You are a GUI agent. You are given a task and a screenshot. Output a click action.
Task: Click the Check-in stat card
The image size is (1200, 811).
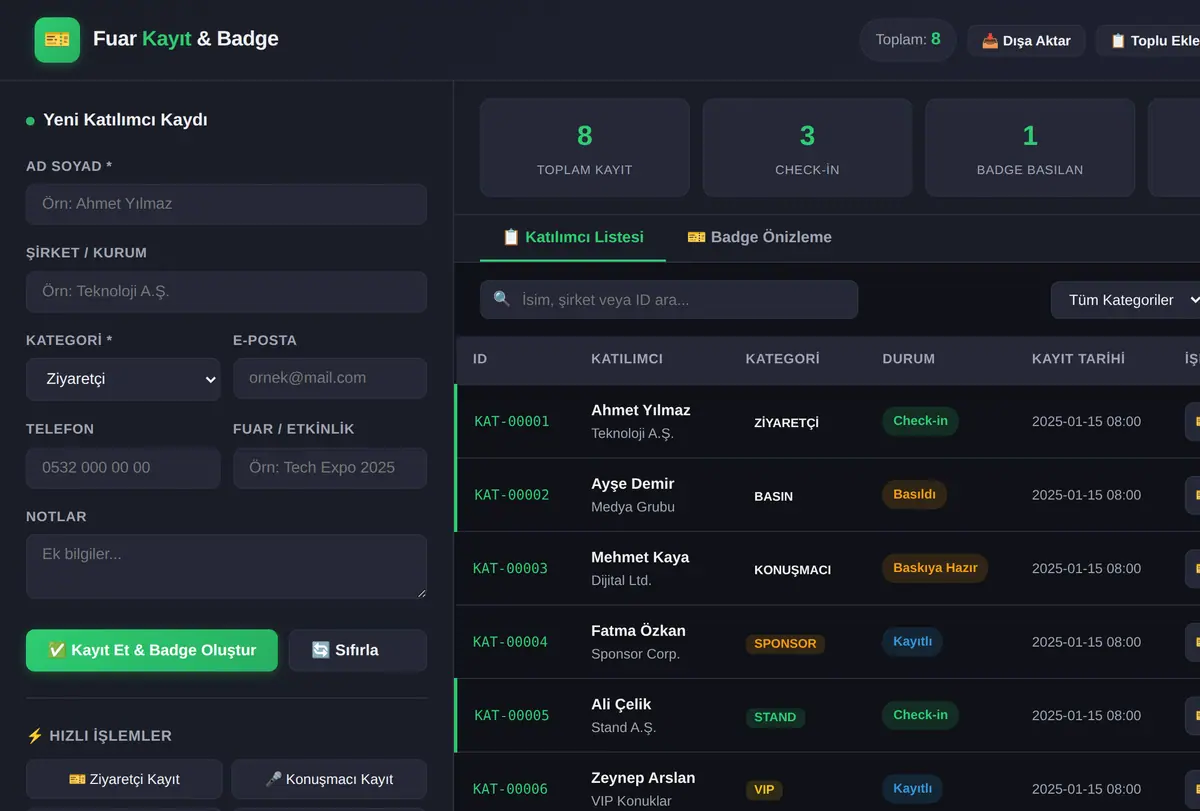coord(807,147)
